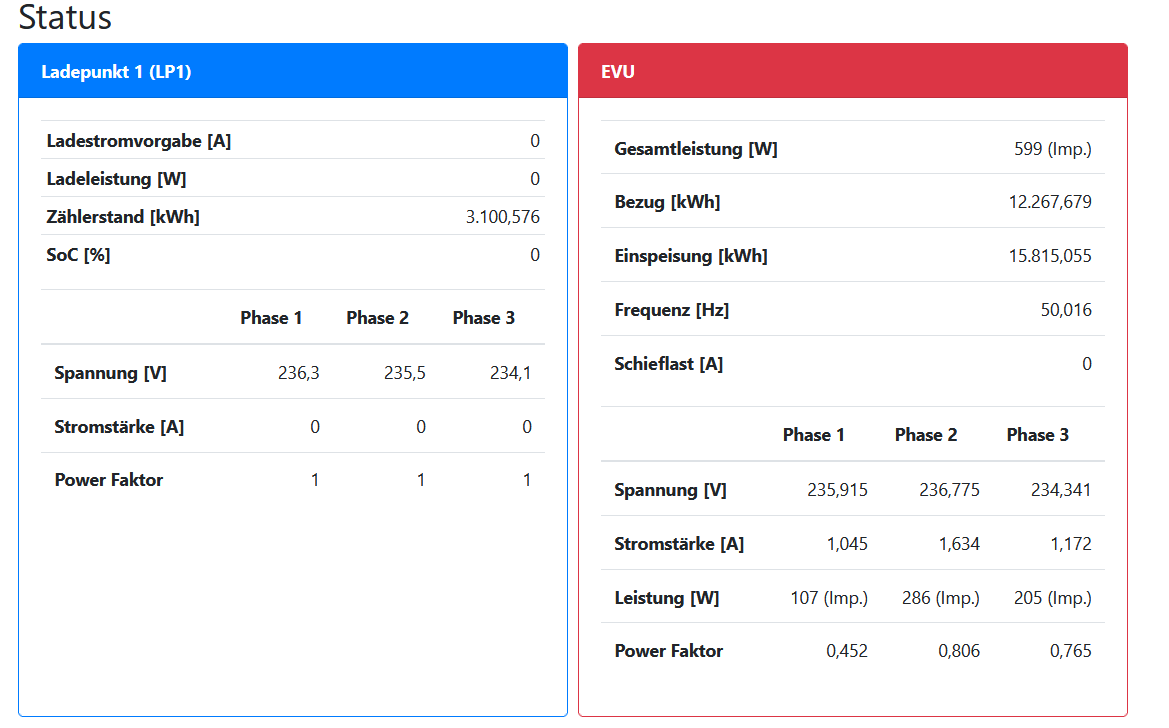Click the Schieflast [A] row label

[668, 364]
